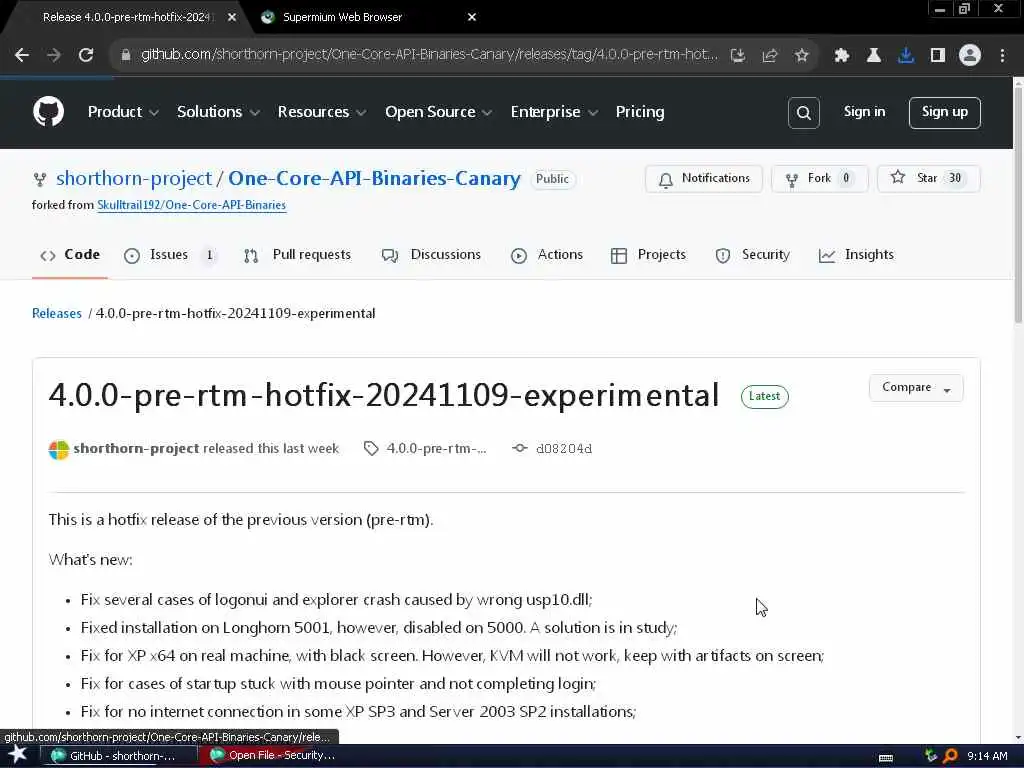
Task: Click the Notifications button
Action: (x=704, y=179)
